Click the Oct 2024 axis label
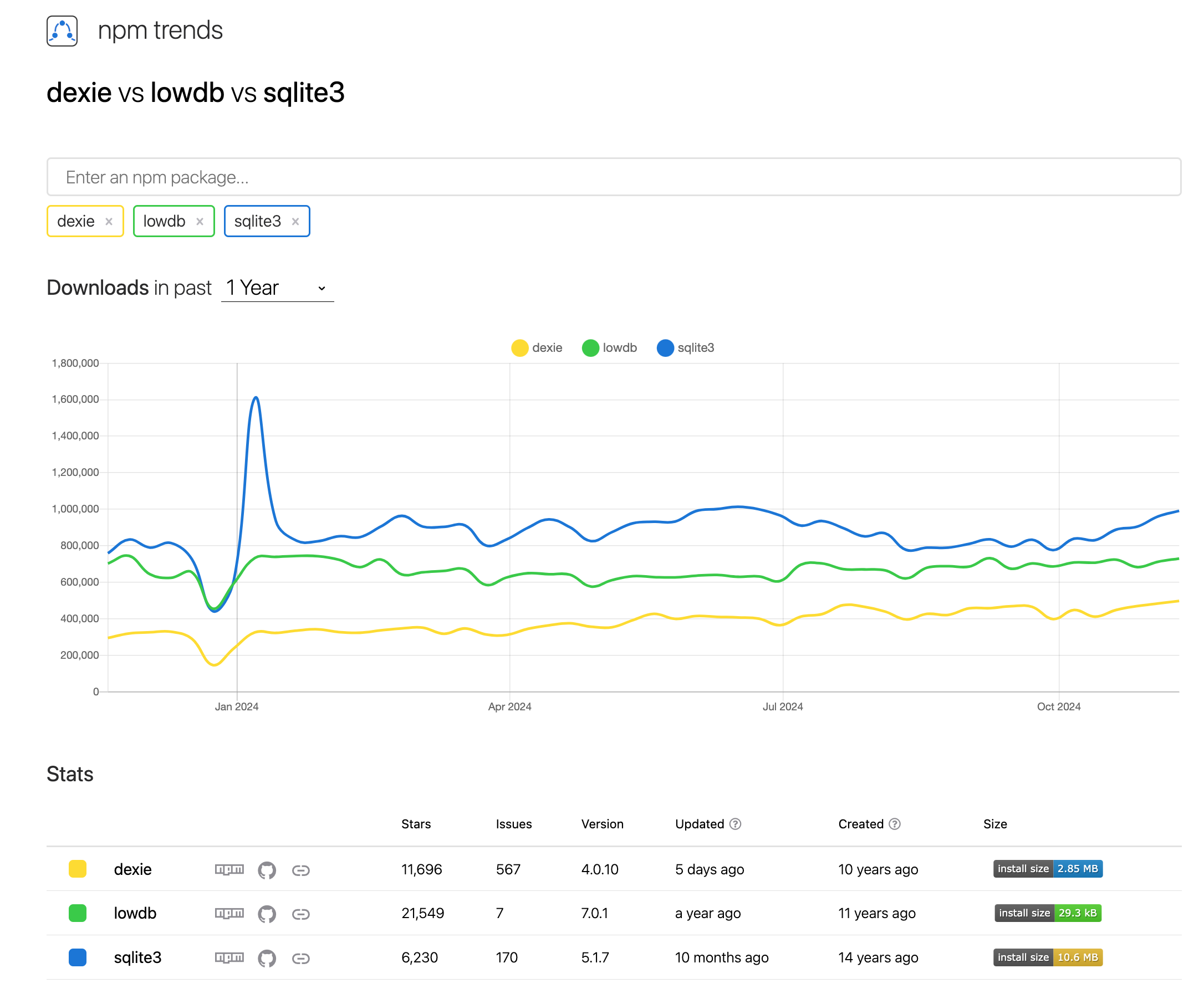Viewport: 1204px width, 994px height. tap(1059, 706)
